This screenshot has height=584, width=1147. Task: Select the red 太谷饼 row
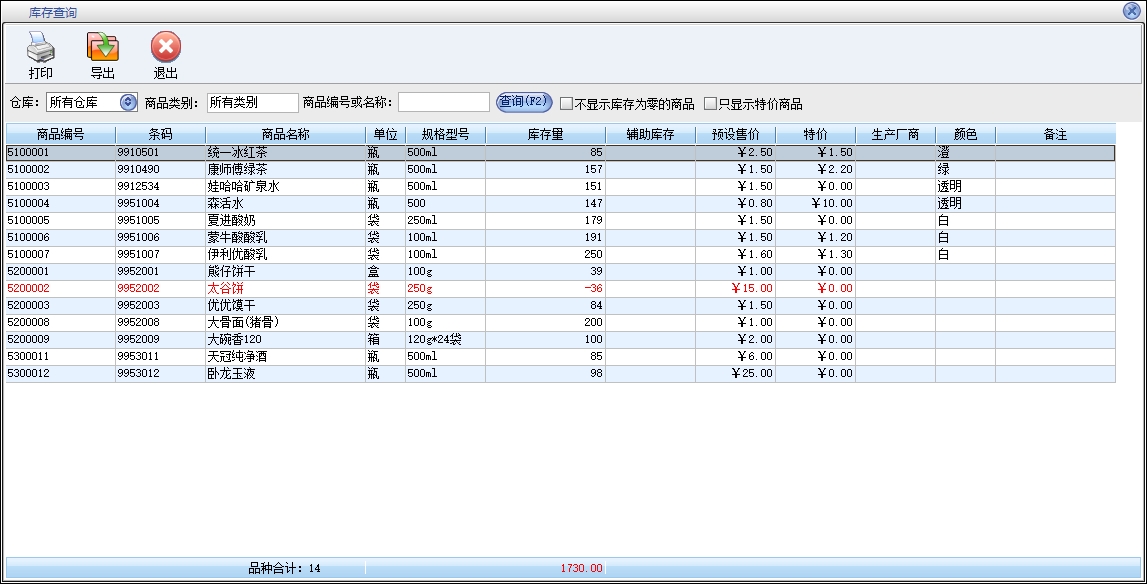coord(285,288)
